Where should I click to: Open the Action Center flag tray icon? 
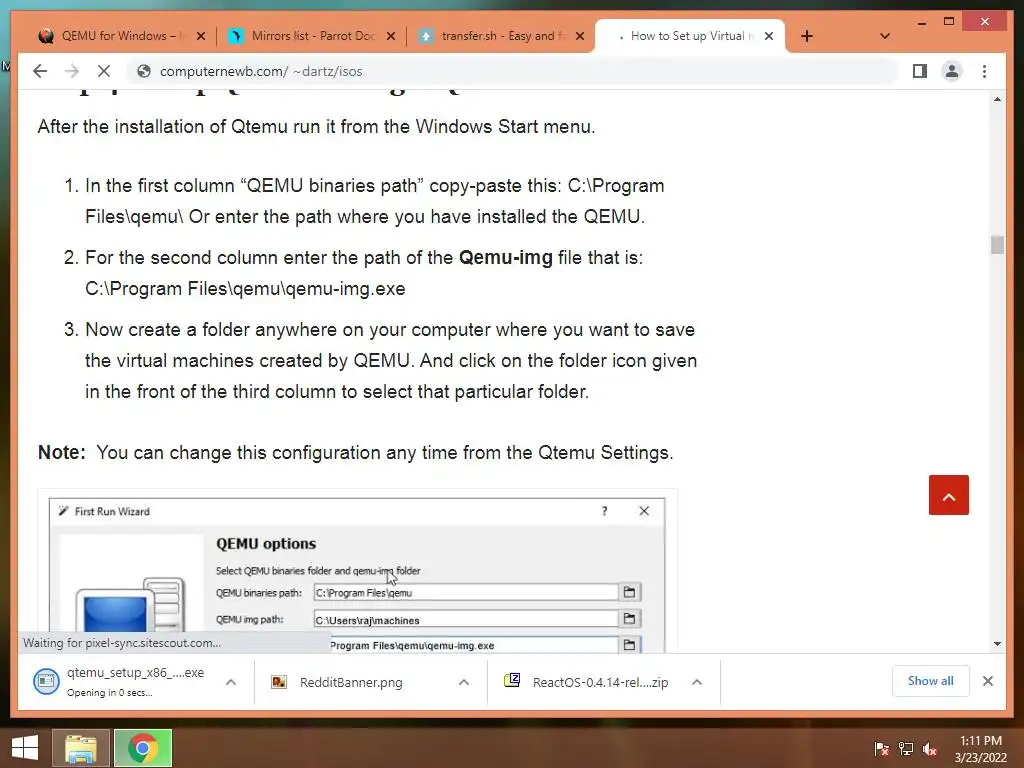click(x=881, y=749)
